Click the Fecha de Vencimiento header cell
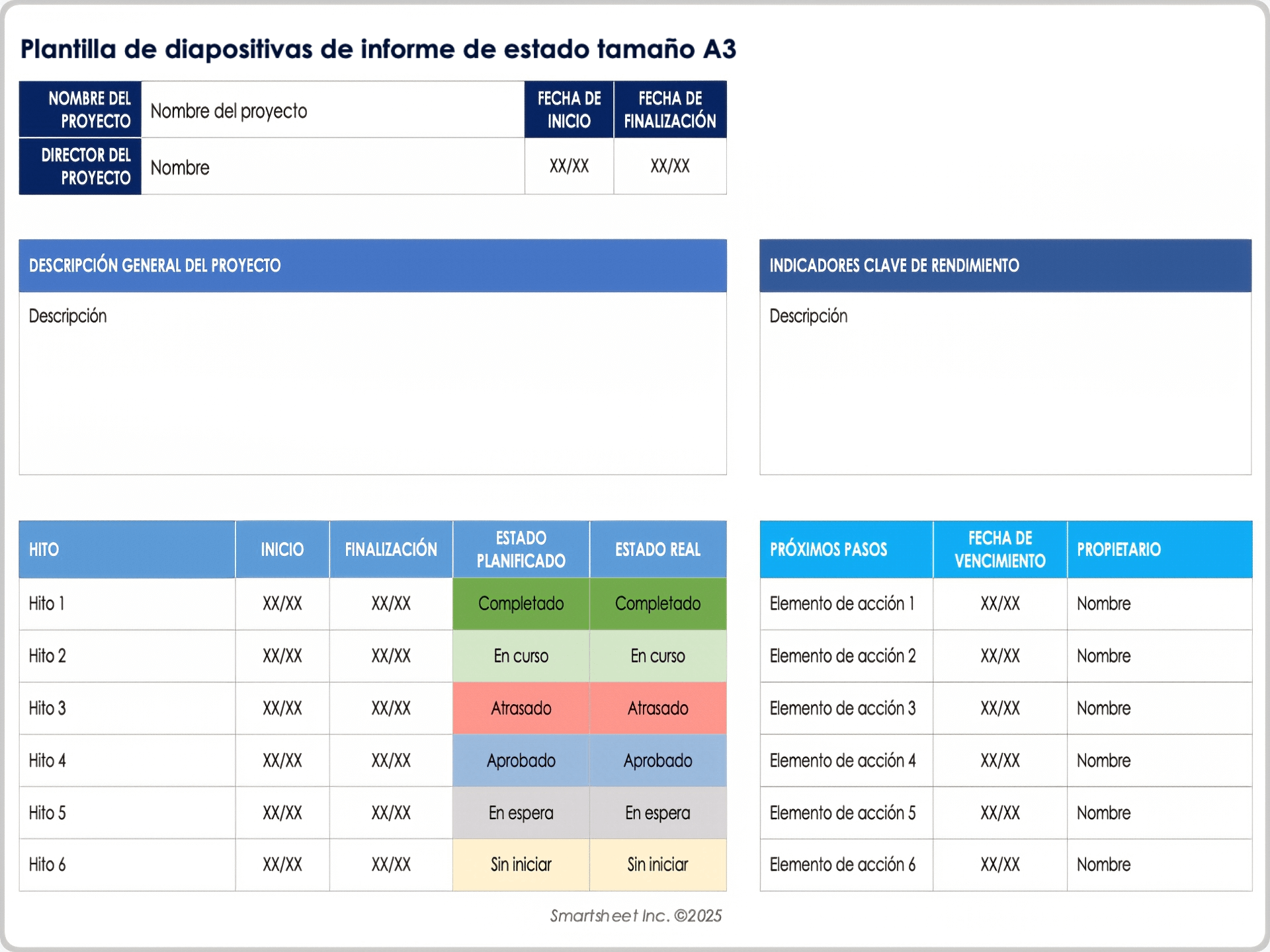 click(999, 549)
